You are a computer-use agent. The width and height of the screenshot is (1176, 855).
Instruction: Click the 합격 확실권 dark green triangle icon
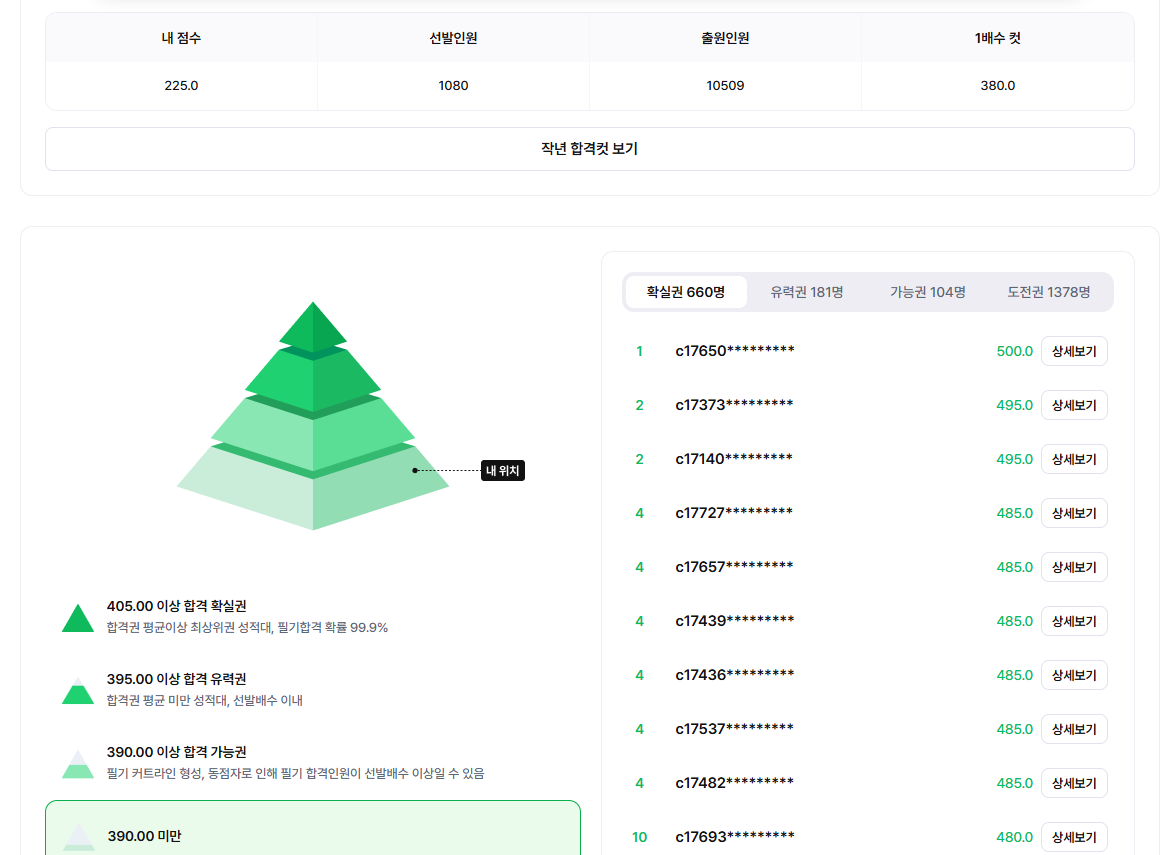coord(78,618)
